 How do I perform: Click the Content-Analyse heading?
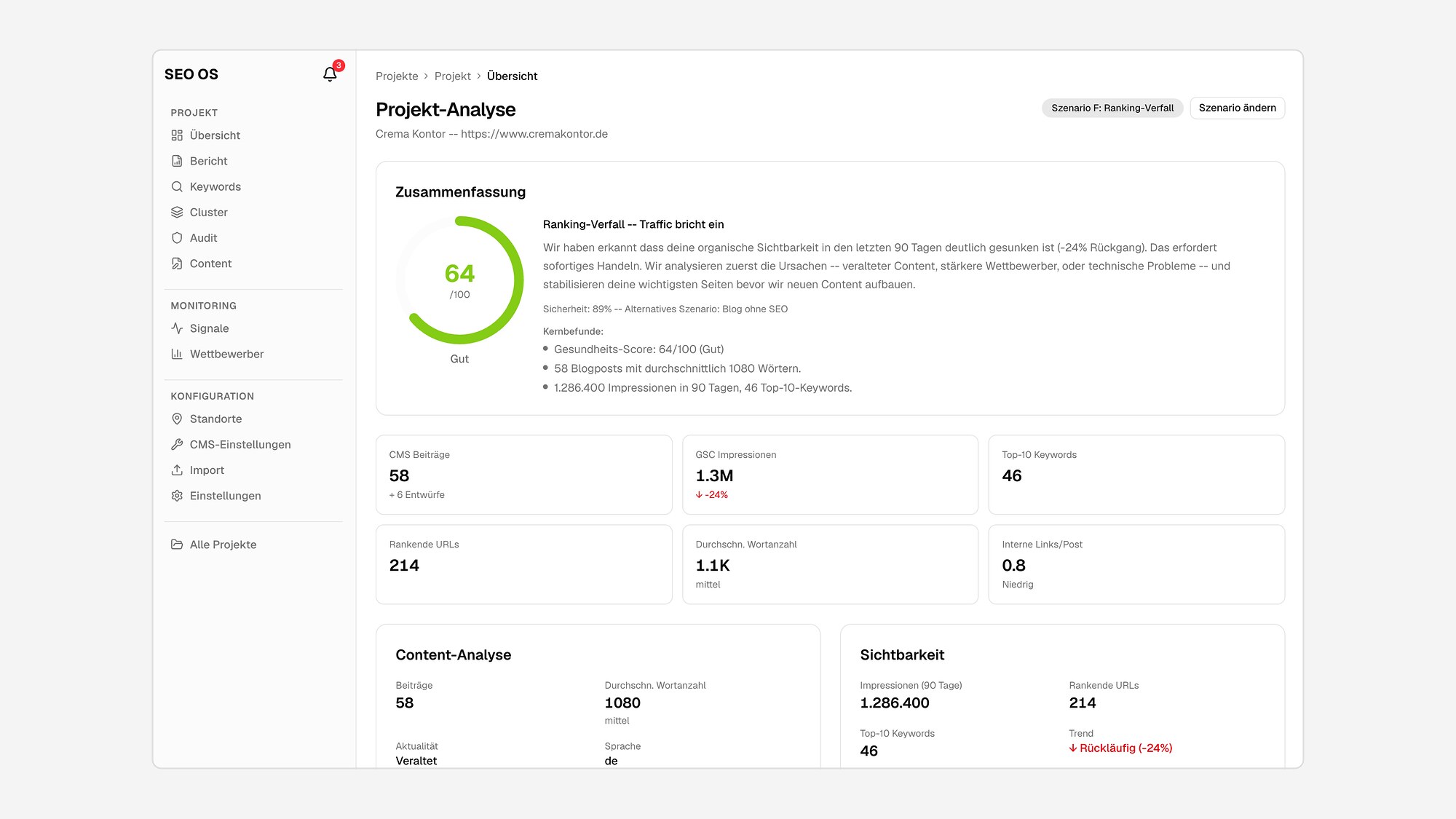454,654
